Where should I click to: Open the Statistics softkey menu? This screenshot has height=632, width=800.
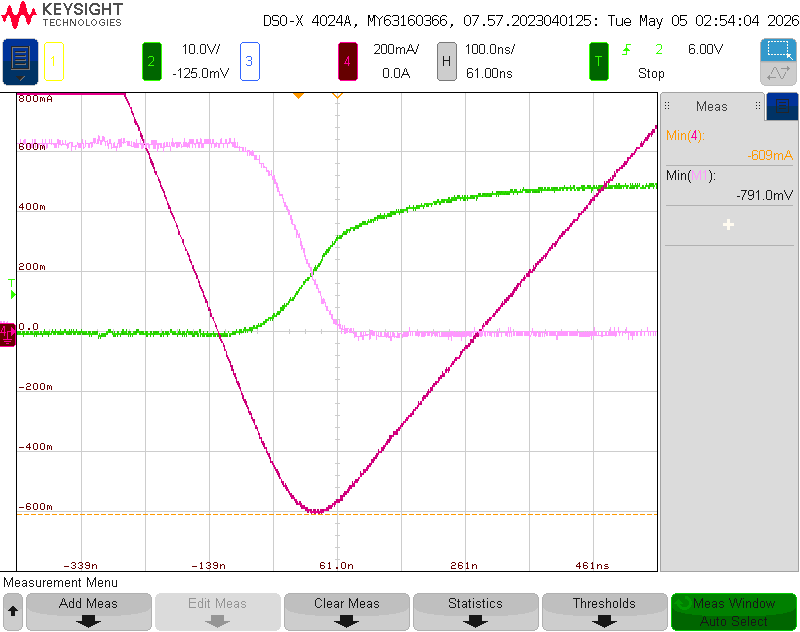pos(476,611)
